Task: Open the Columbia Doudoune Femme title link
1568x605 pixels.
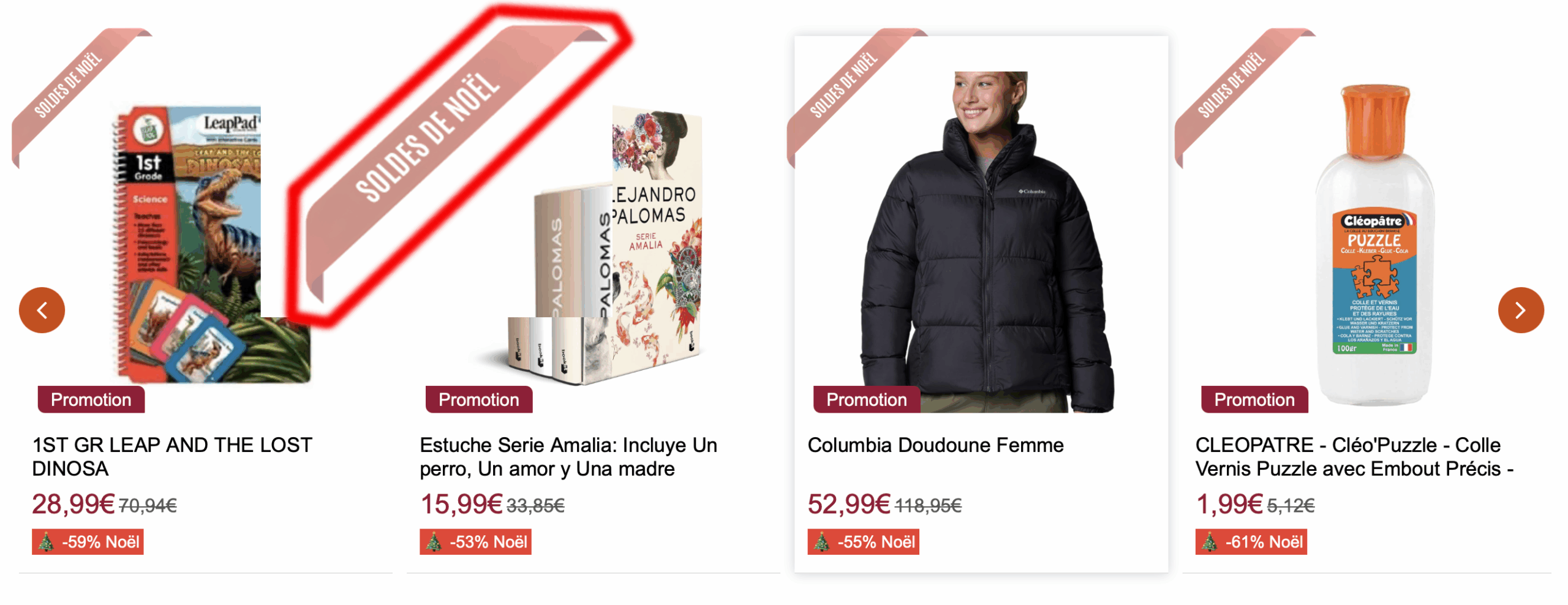Action: 935,445
